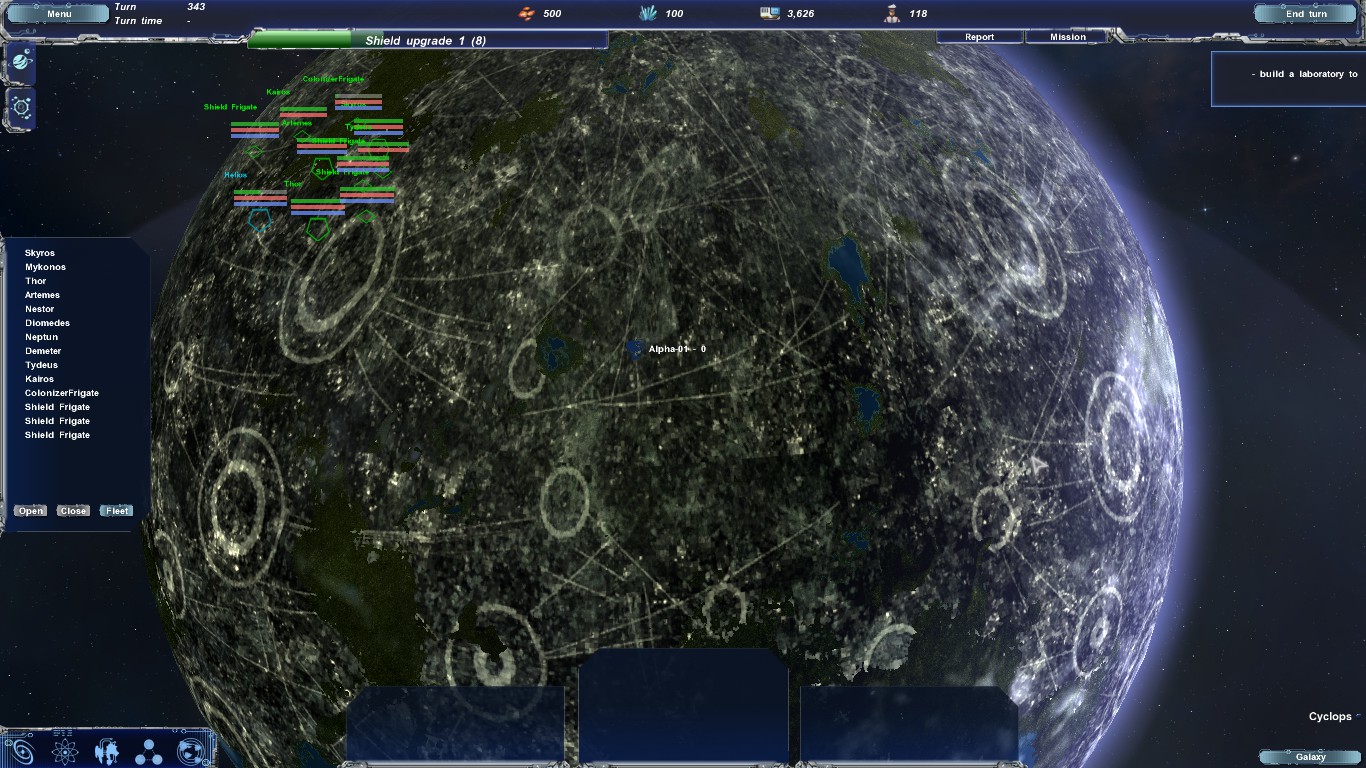1366x768 pixels.
Task: Click the green Artemes label on the map
Action: click(x=297, y=123)
